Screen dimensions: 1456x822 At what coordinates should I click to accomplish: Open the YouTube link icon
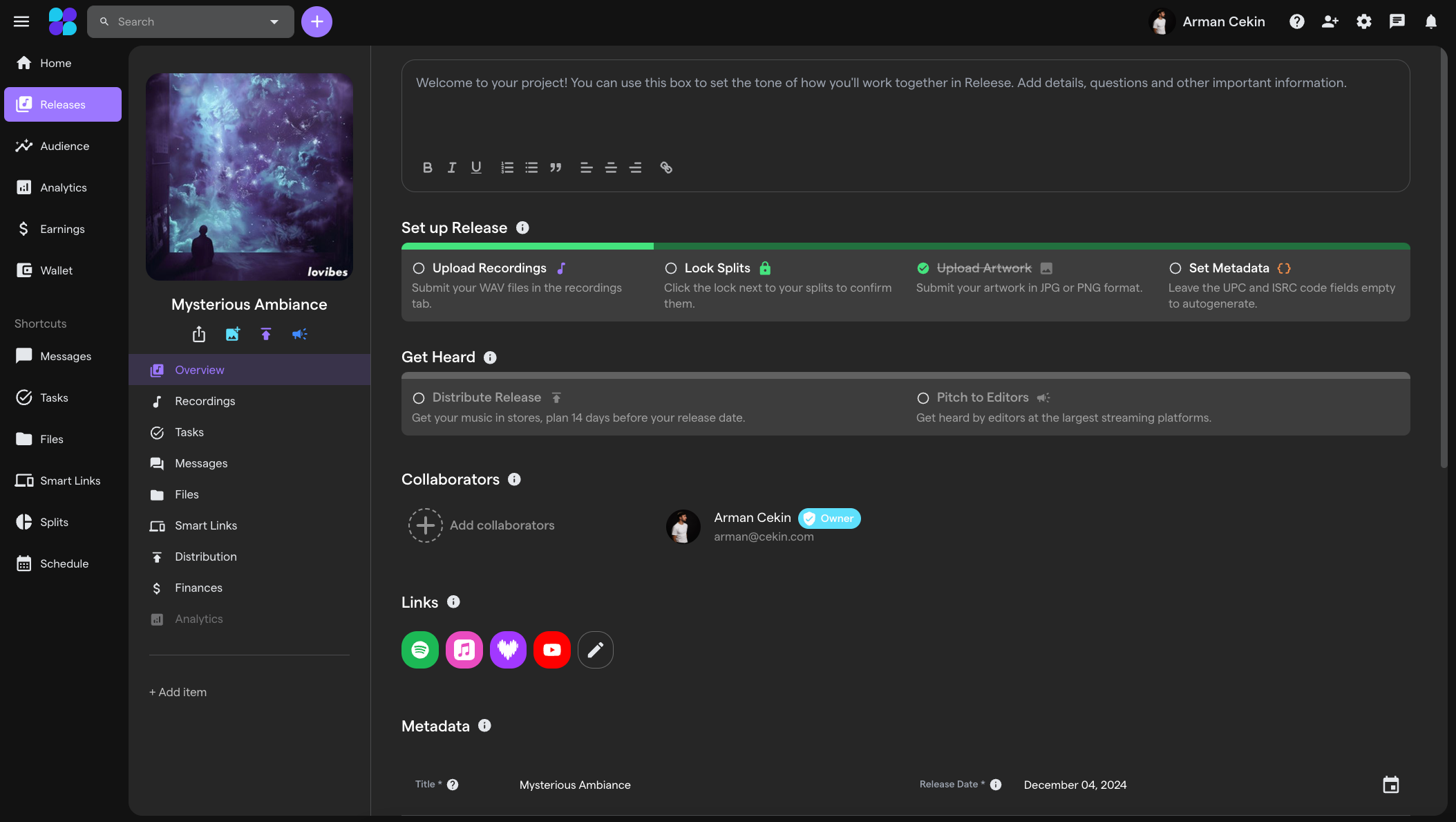point(551,649)
